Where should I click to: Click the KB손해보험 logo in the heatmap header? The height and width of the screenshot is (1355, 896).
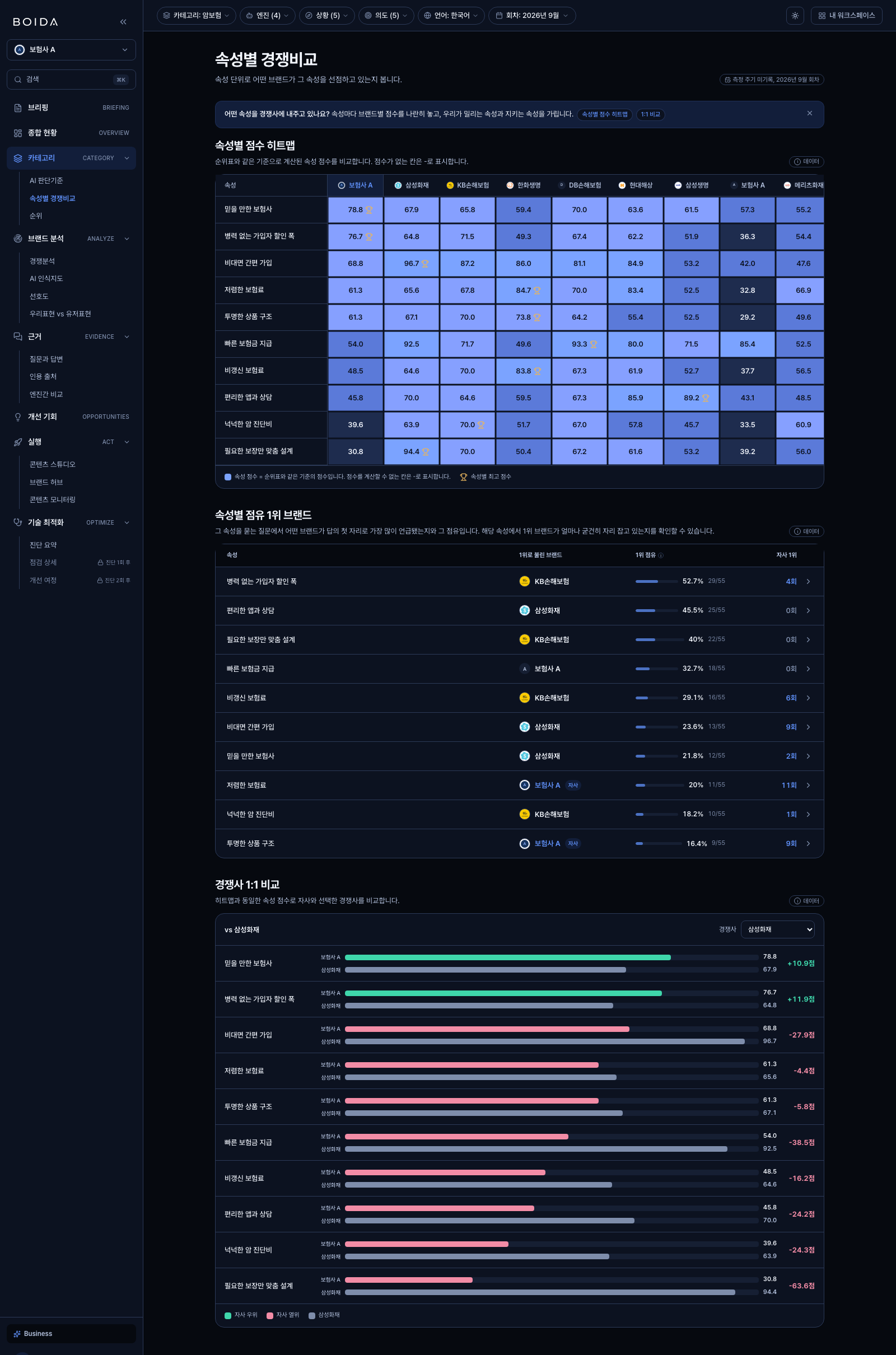[450, 185]
